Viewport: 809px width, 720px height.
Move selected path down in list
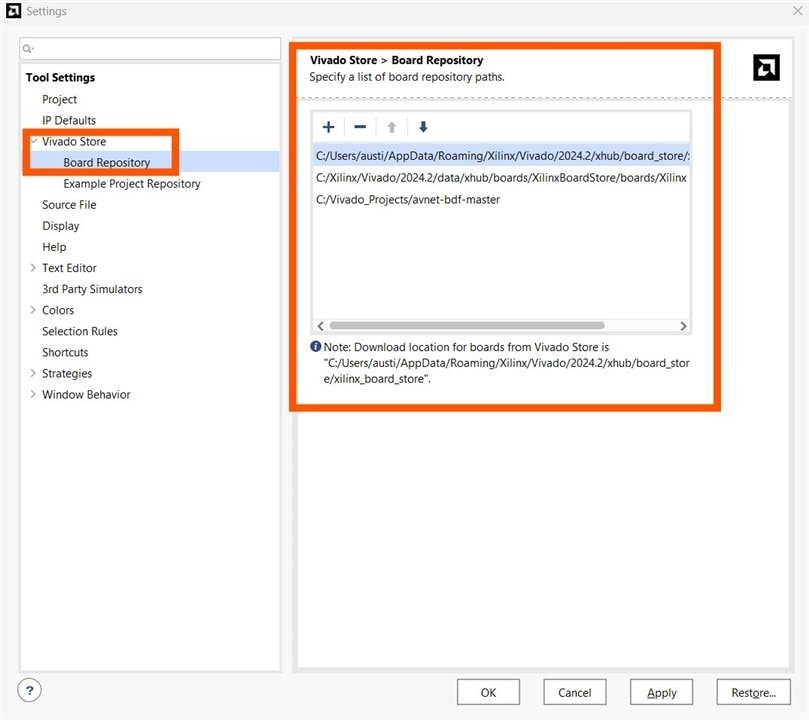tap(423, 127)
